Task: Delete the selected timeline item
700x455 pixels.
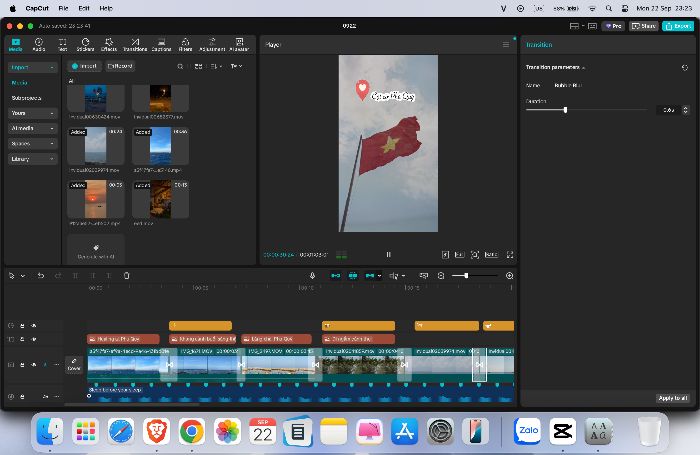Action: coord(127,276)
